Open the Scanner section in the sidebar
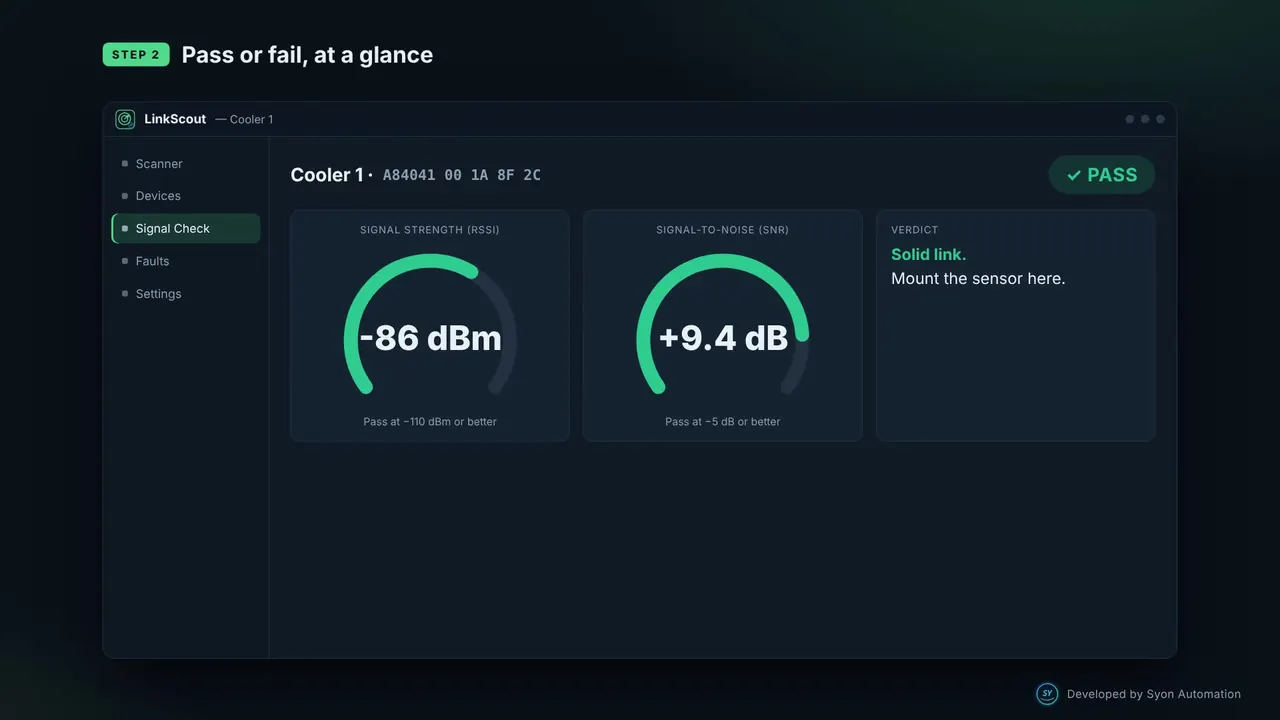1280x720 pixels. [x=186, y=164]
